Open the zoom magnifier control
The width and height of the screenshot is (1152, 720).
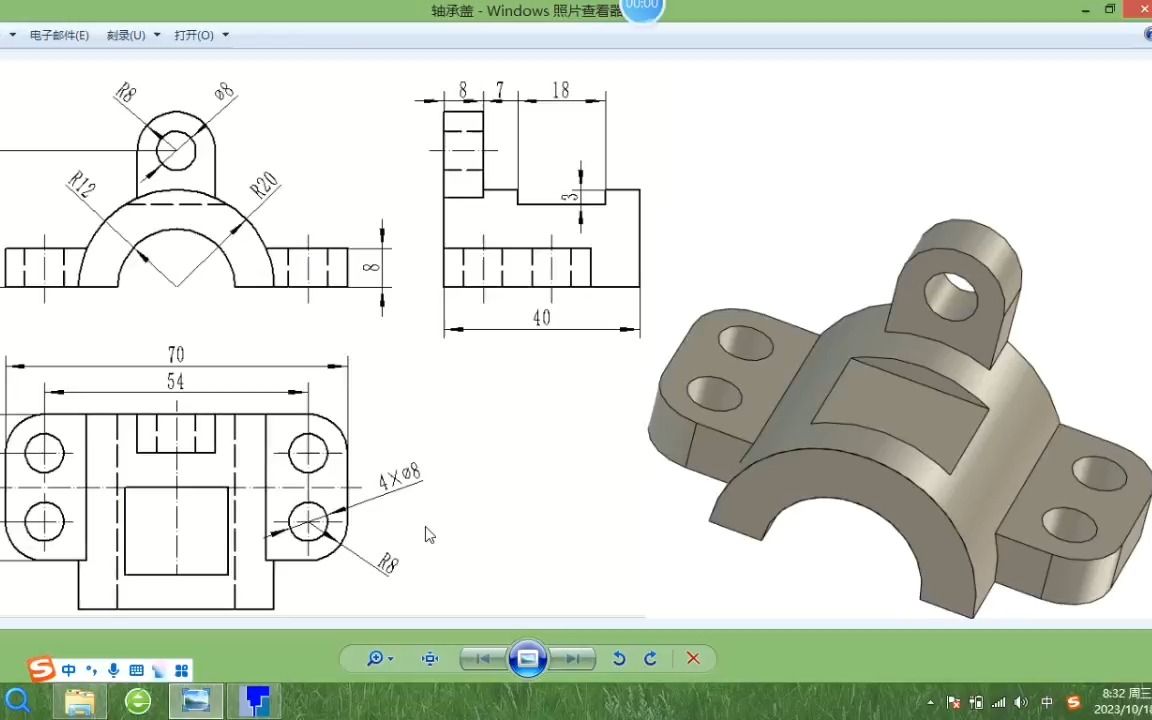coord(380,658)
